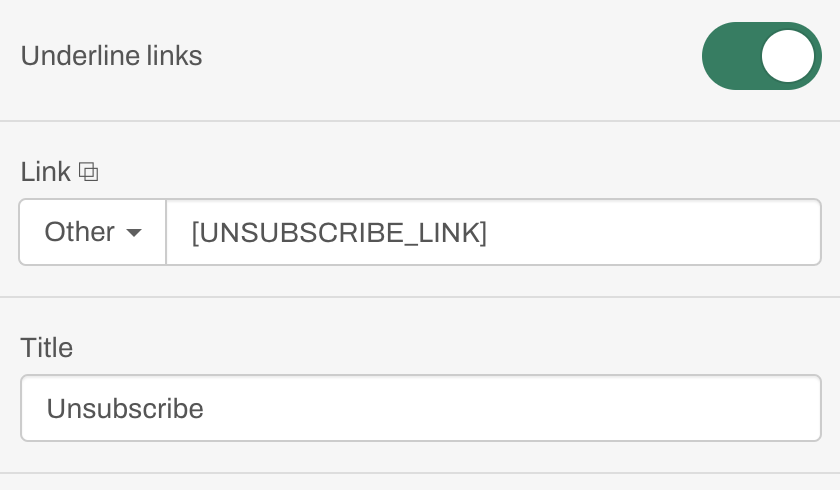Expand the link type combo box before the URL field

tap(93, 232)
